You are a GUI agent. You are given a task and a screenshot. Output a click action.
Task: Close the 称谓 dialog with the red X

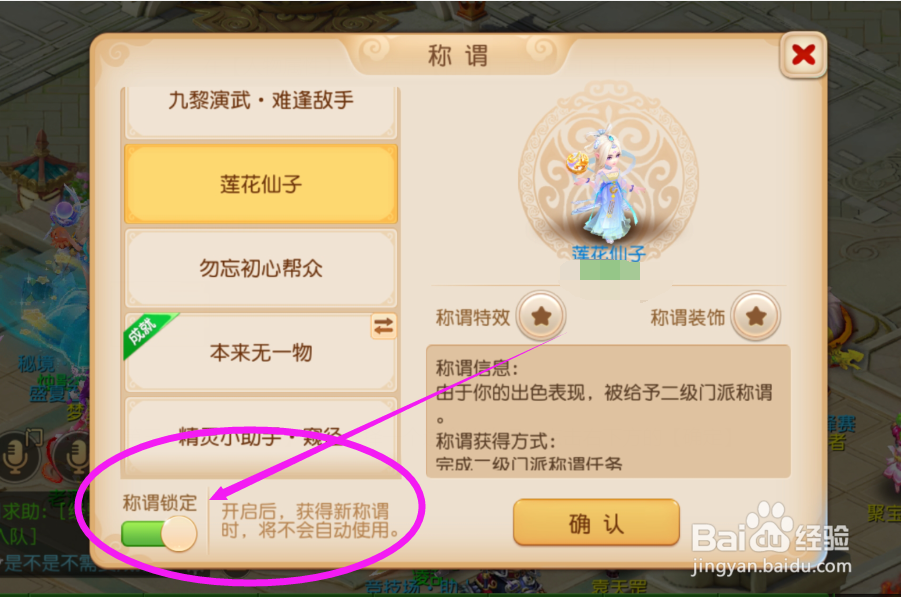pyautogui.click(x=803, y=55)
